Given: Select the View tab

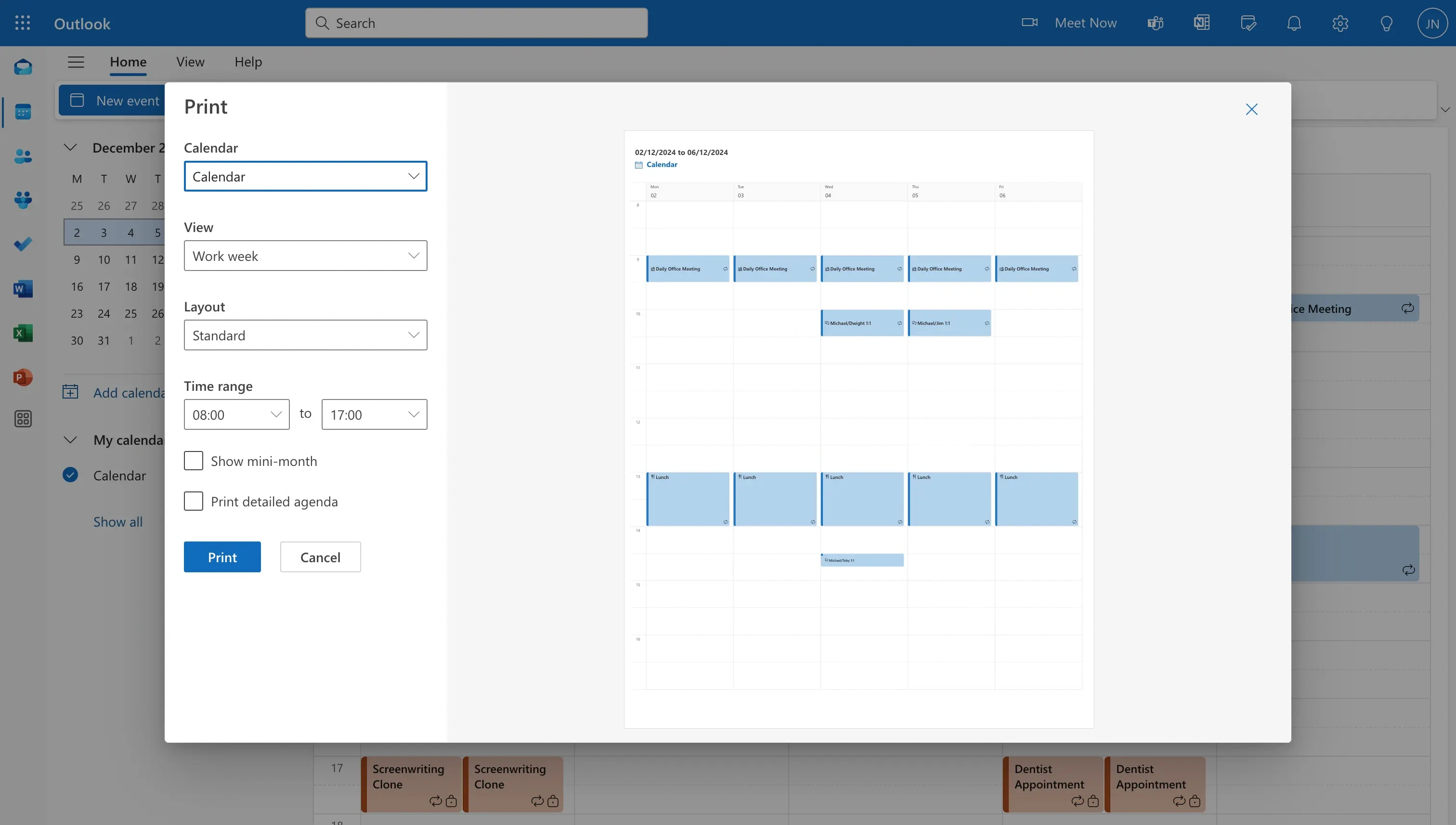Looking at the screenshot, I should point(190,61).
